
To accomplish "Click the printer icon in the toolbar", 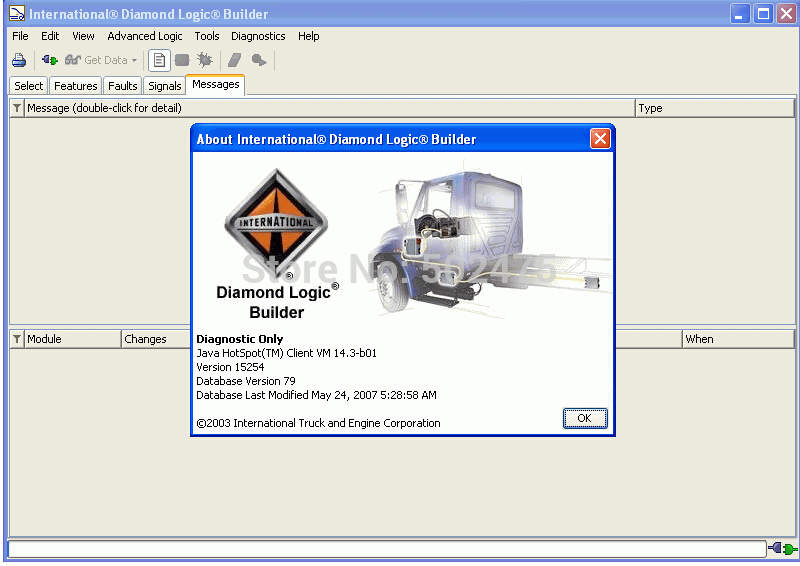I will coord(19,60).
